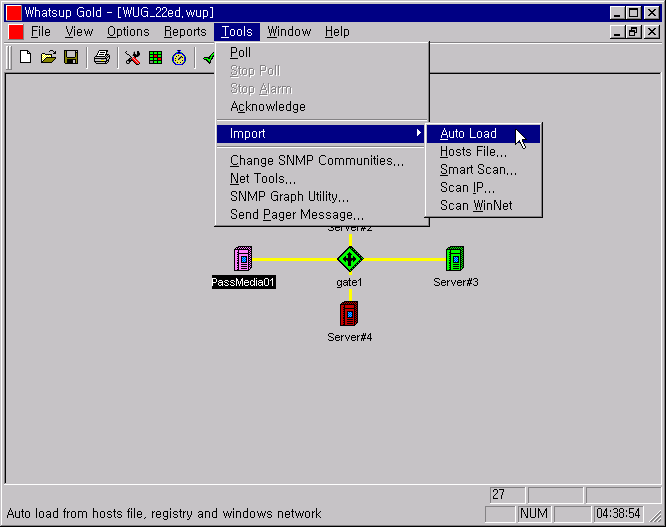Screen dimensions: 666x527
Task: Click the stopwatch poll timer icon
Action: [179, 57]
